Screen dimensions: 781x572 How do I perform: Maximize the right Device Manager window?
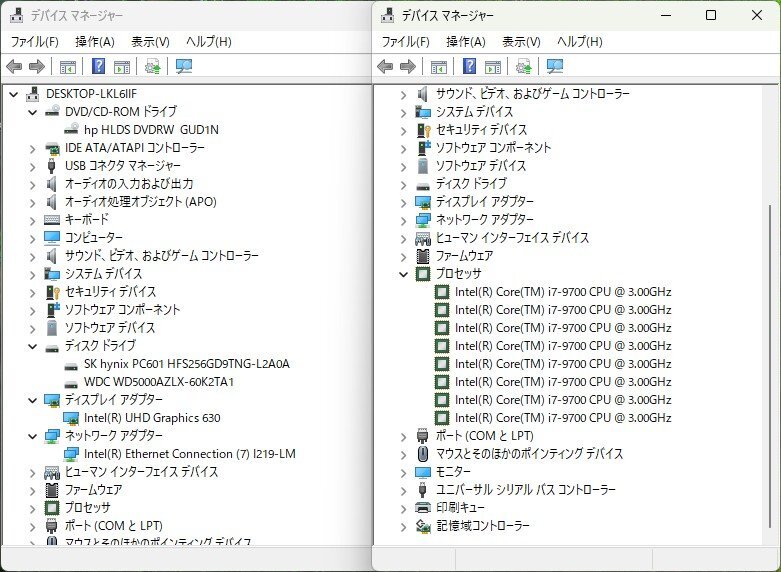click(711, 15)
